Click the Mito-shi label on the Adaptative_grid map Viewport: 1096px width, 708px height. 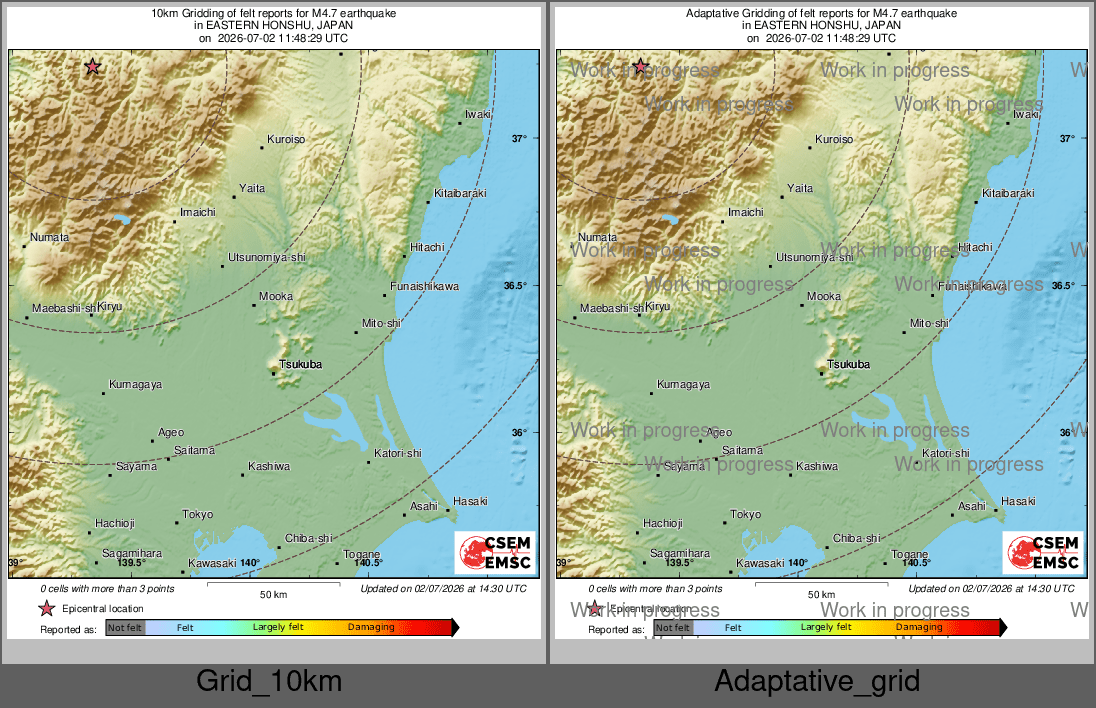930,323
